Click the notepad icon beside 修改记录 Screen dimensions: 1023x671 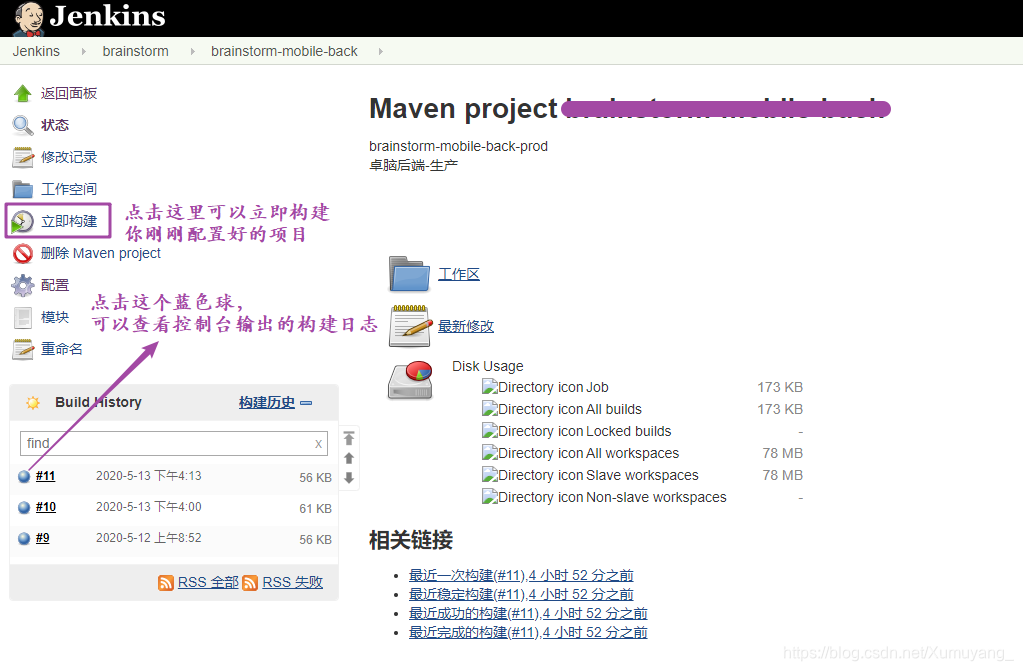pyautogui.click(x=23, y=157)
